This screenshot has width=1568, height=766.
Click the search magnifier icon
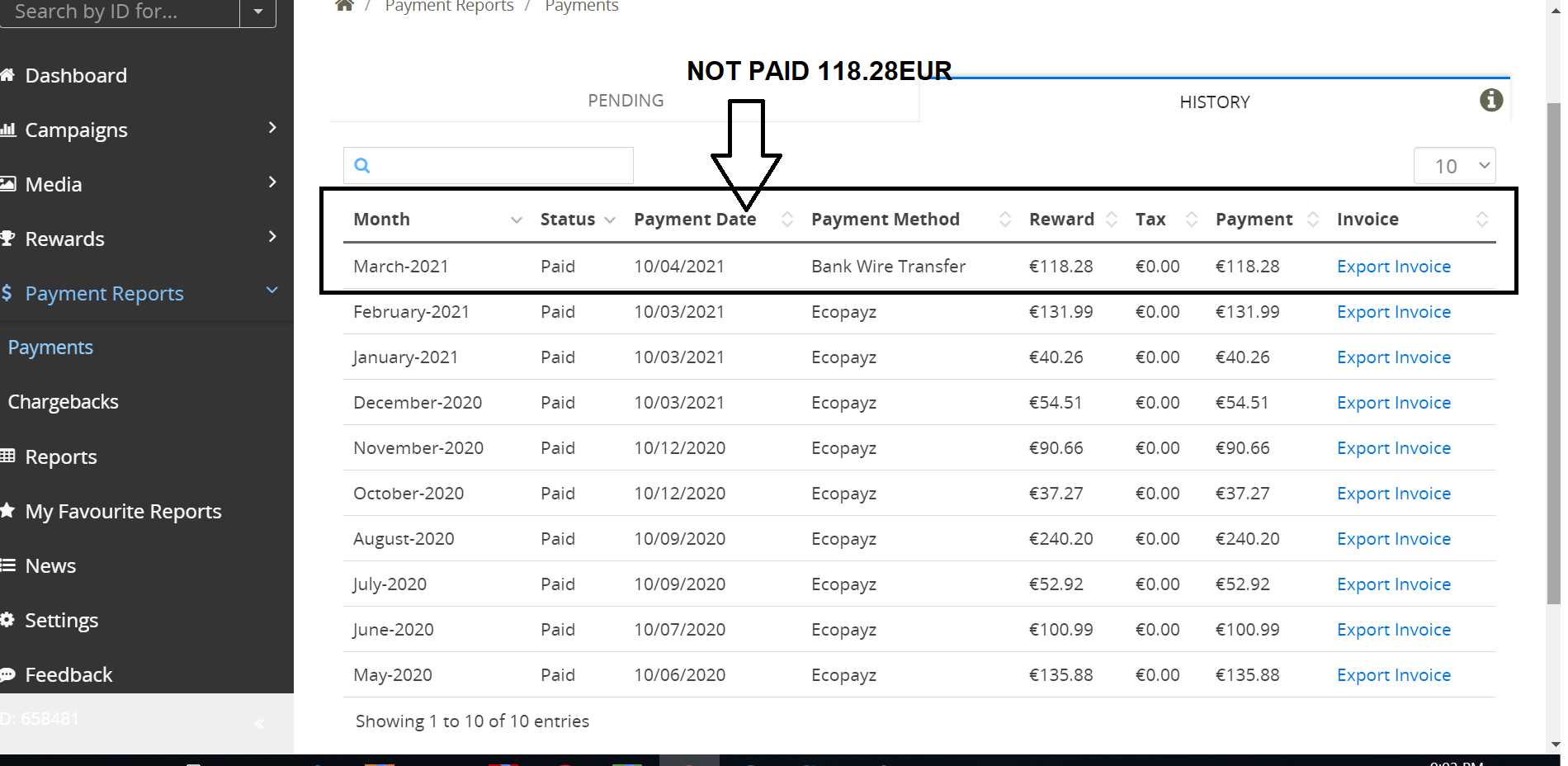(x=361, y=165)
